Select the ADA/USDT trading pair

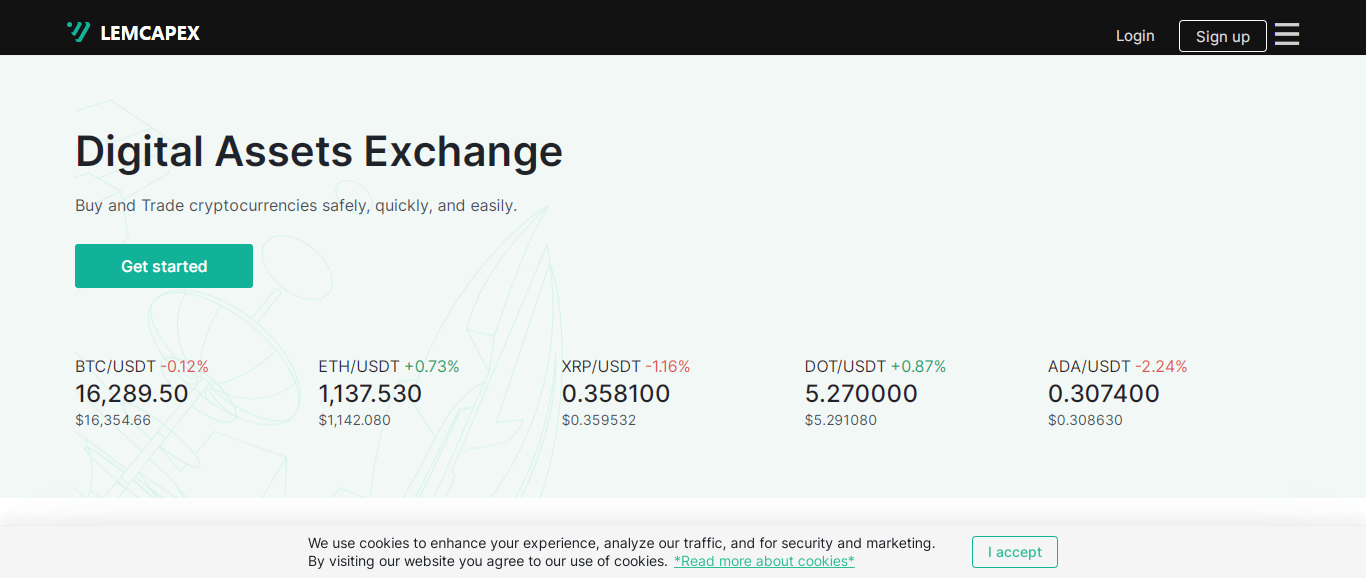coord(1089,367)
